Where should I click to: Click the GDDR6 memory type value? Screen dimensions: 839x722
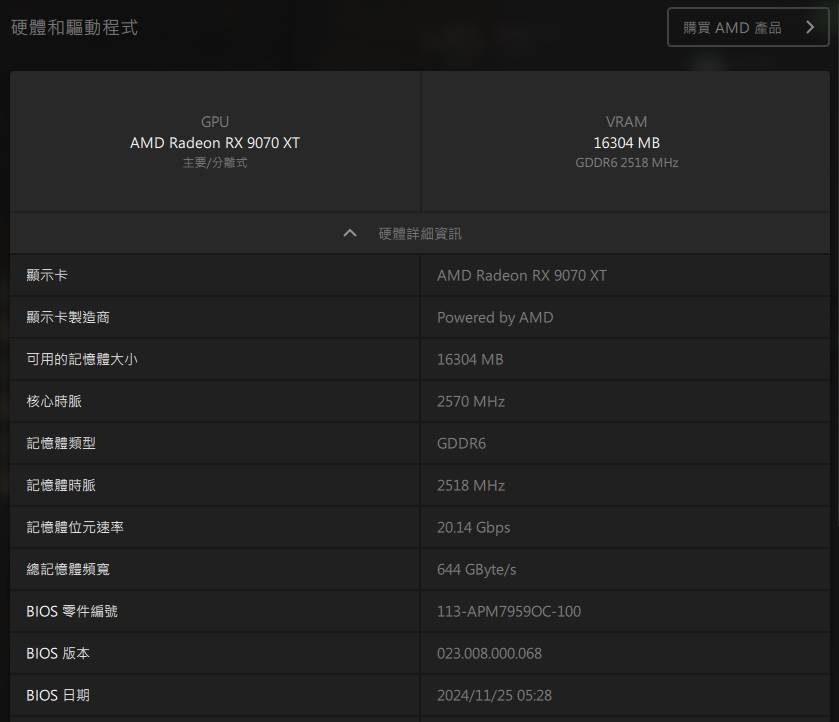[x=461, y=444]
